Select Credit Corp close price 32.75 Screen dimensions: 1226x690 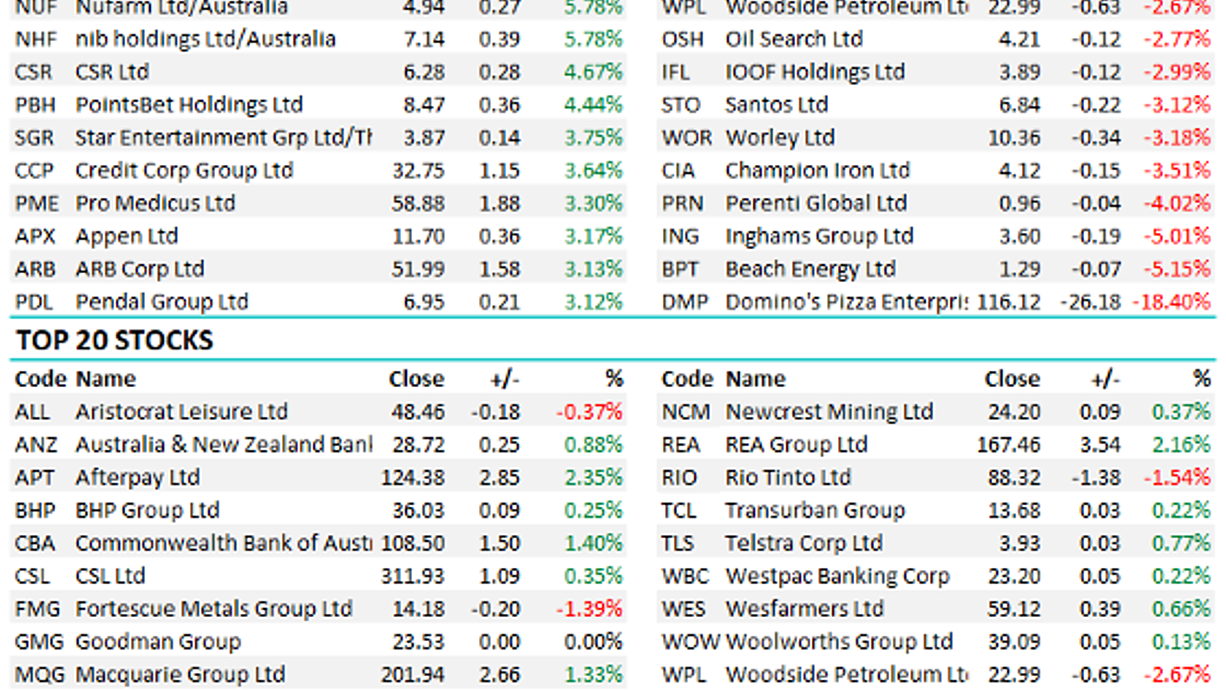tap(418, 172)
